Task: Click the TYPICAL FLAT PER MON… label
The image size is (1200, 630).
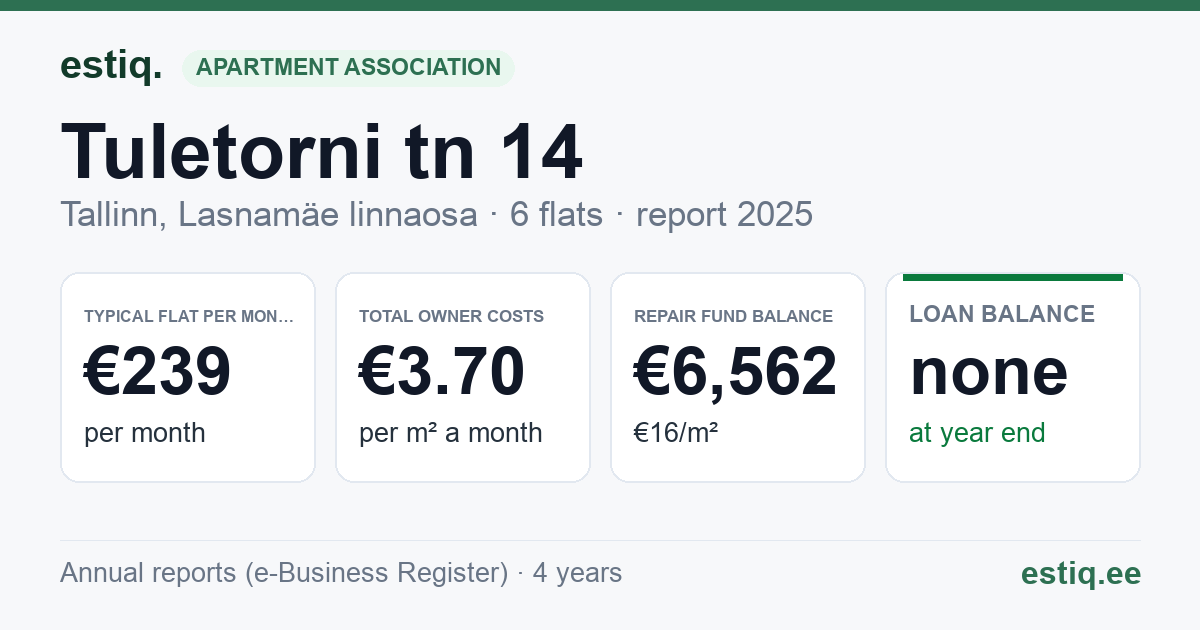Action: pos(189,316)
